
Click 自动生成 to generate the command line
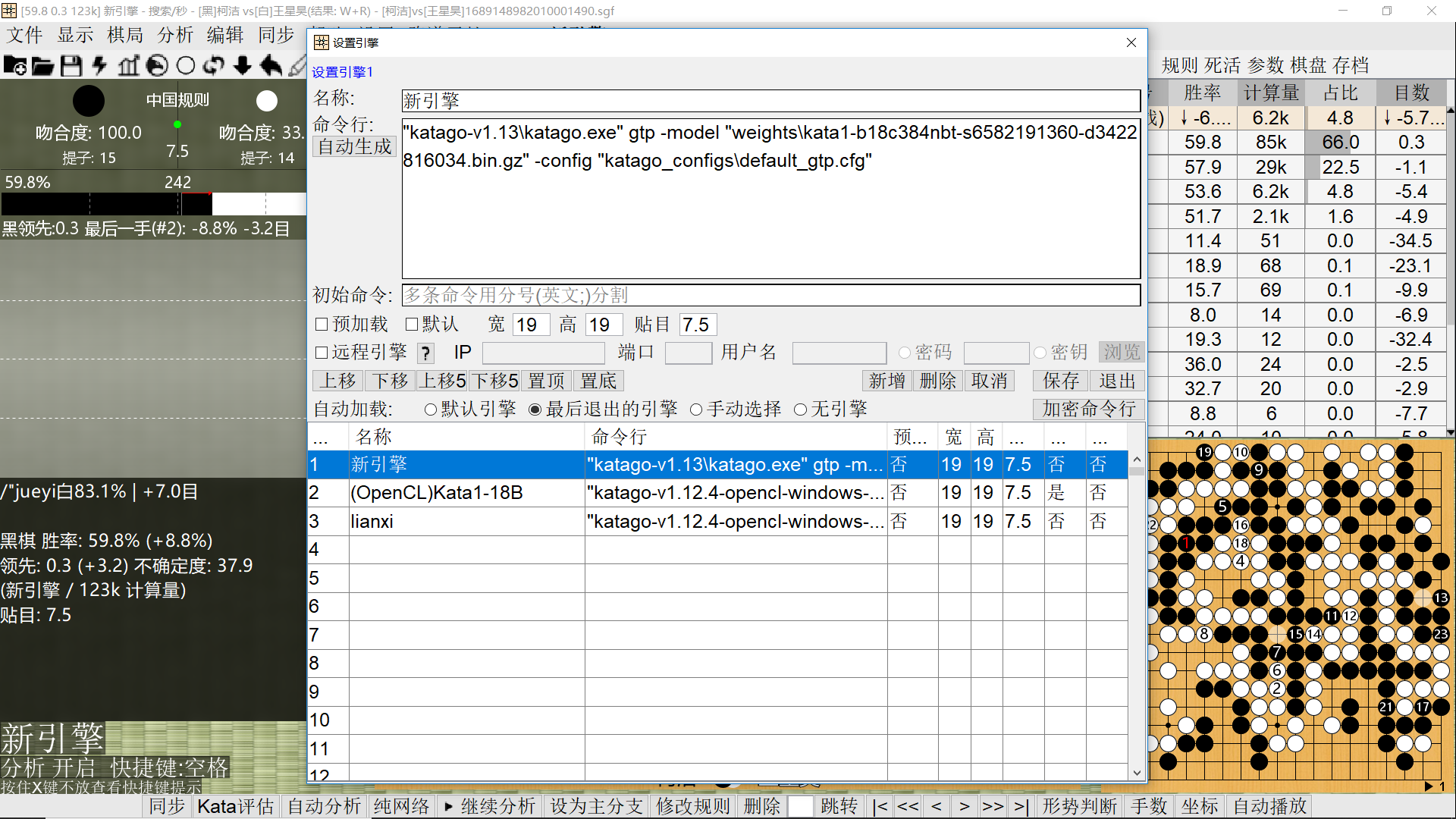[x=353, y=146]
